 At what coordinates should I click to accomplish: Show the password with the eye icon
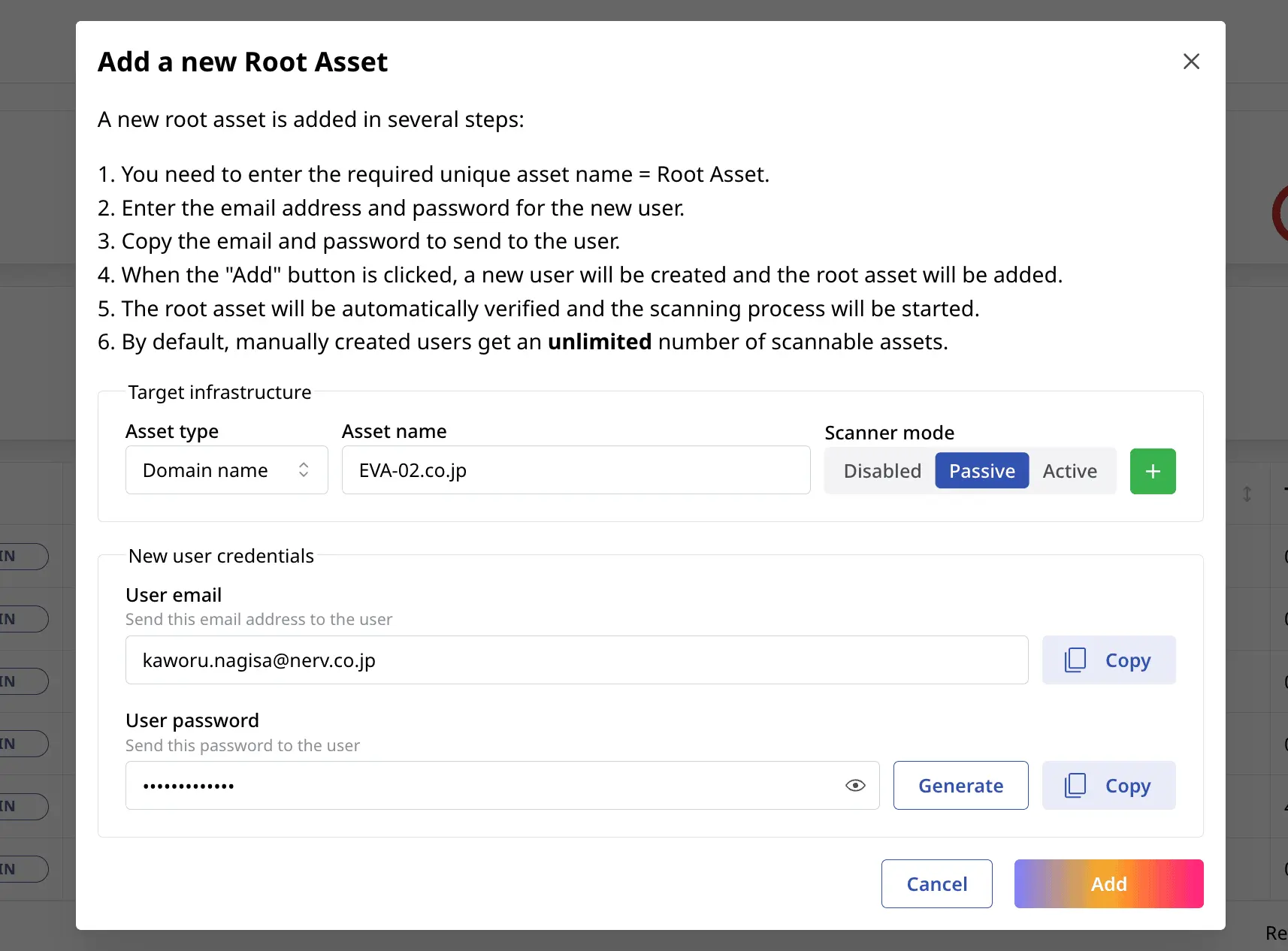(x=855, y=786)
